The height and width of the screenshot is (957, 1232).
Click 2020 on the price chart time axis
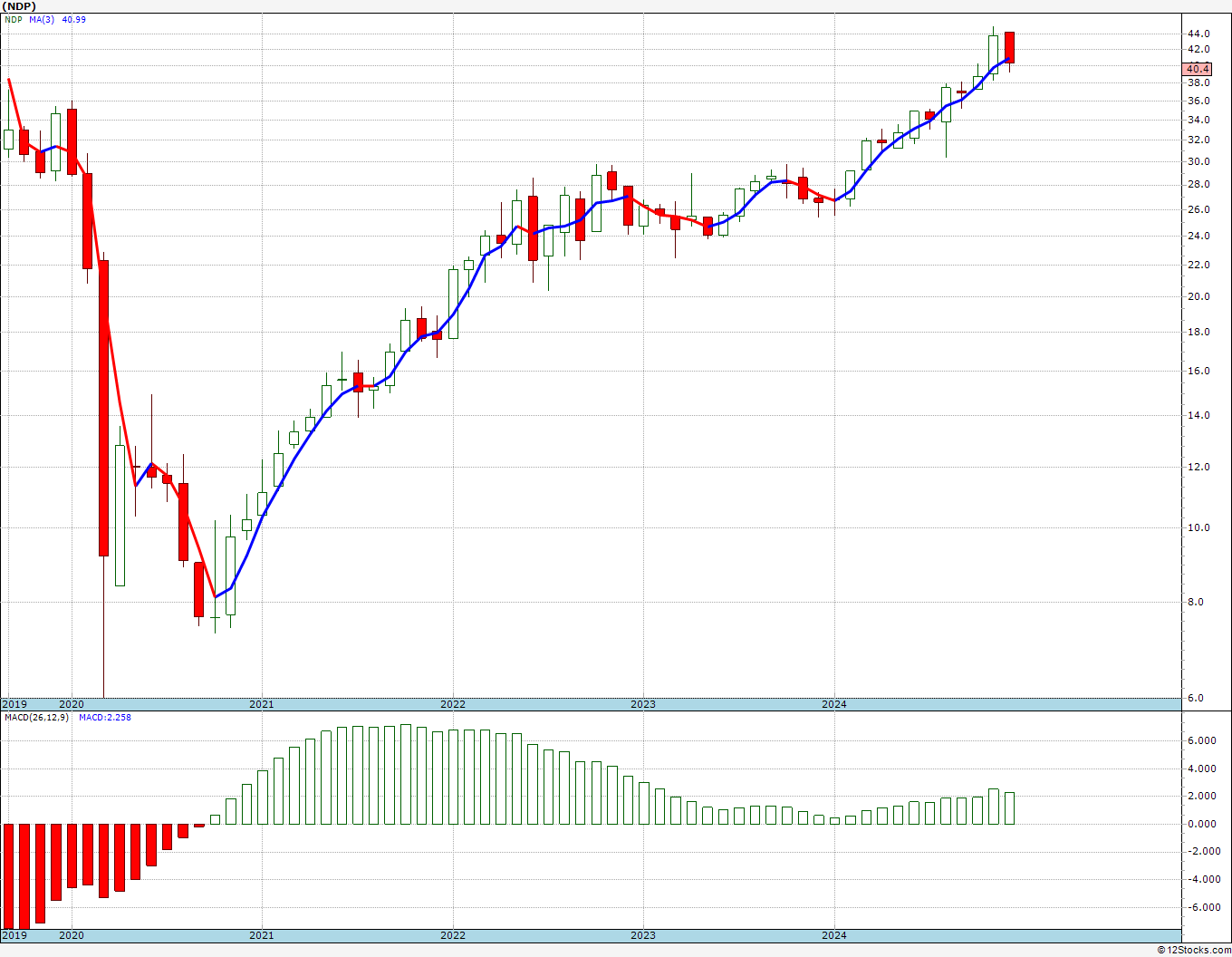(x=71, y=704)
